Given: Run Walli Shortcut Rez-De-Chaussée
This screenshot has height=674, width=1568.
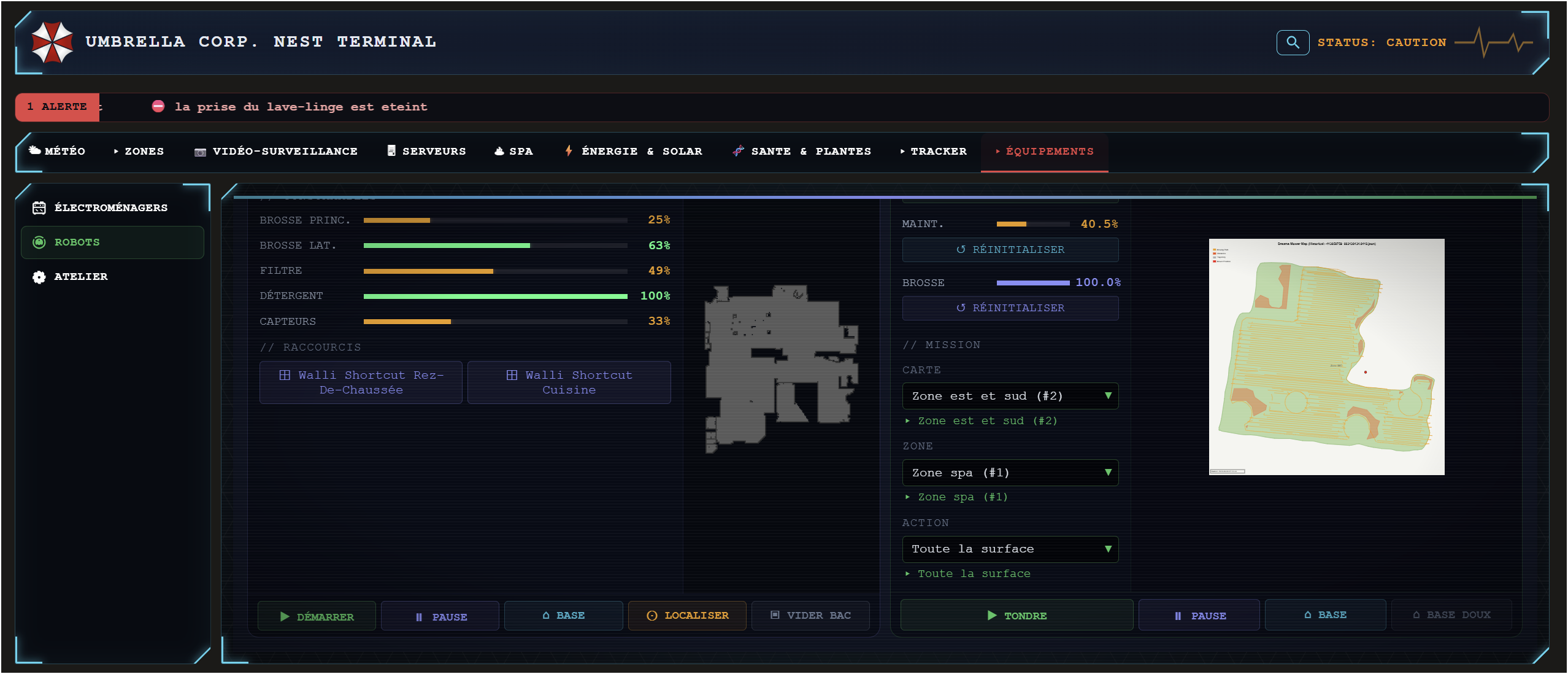Looking at the screenshot, I should coord(361,382).
